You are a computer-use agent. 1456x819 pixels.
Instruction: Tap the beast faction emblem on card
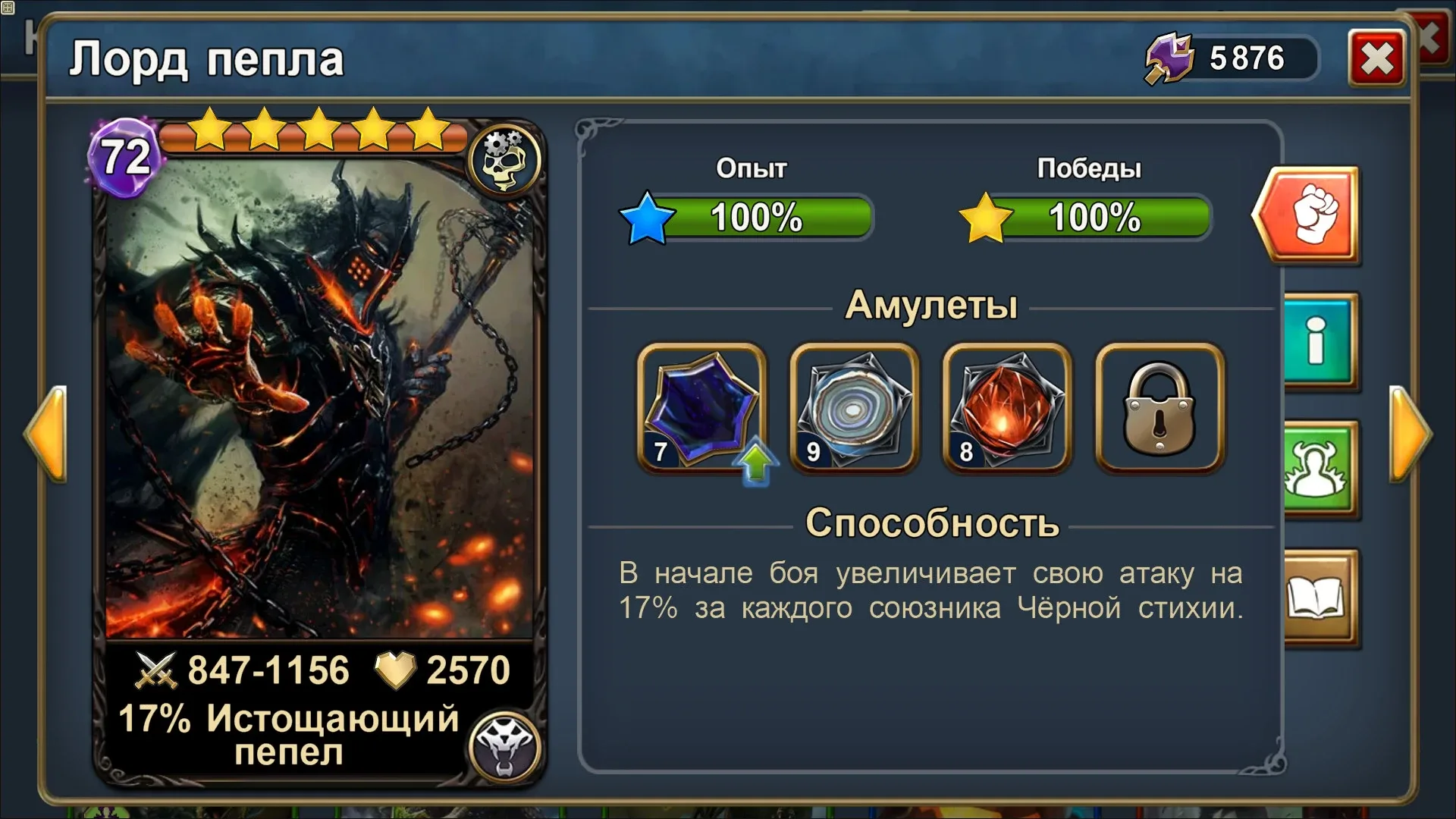[x=504, y=746]
